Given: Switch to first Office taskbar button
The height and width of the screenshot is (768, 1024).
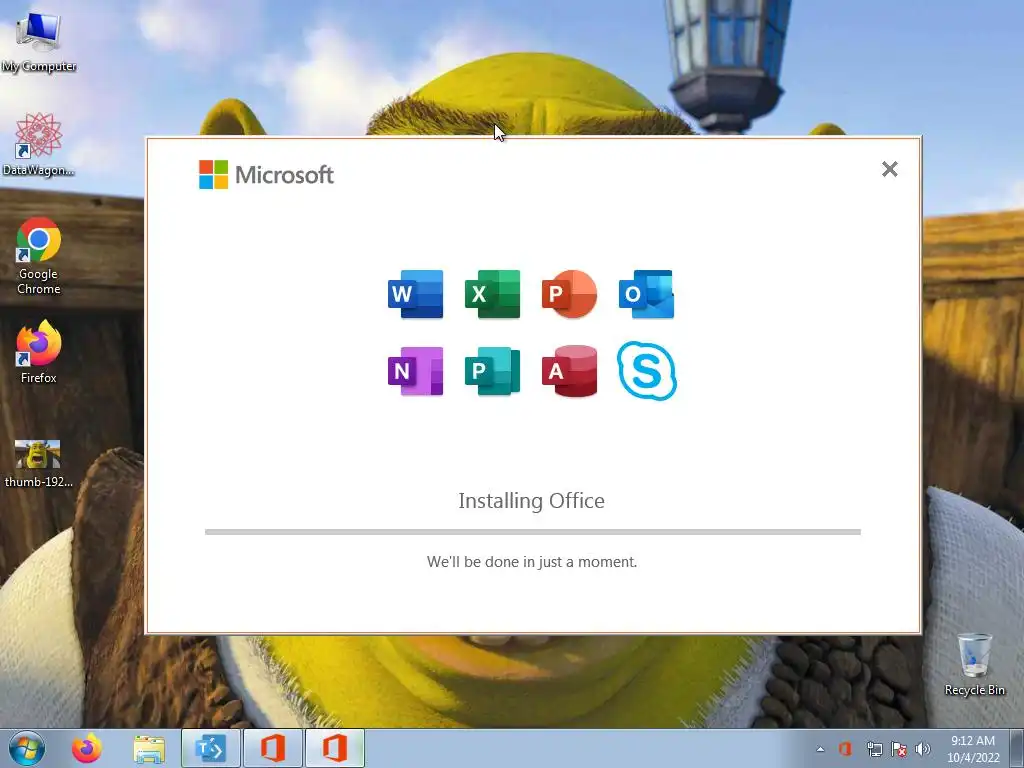Looking at the screenshot, I should [272, 748].
